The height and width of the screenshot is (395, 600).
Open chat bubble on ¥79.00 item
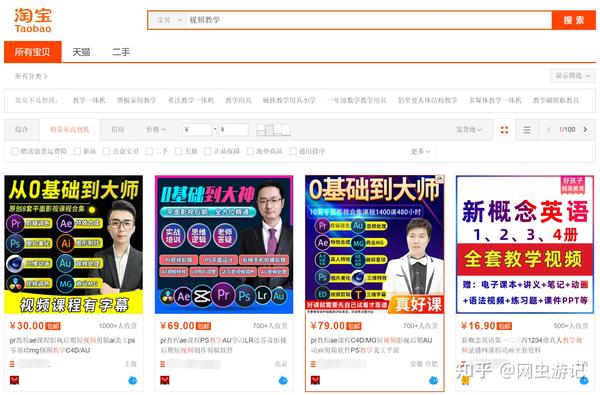433,380
